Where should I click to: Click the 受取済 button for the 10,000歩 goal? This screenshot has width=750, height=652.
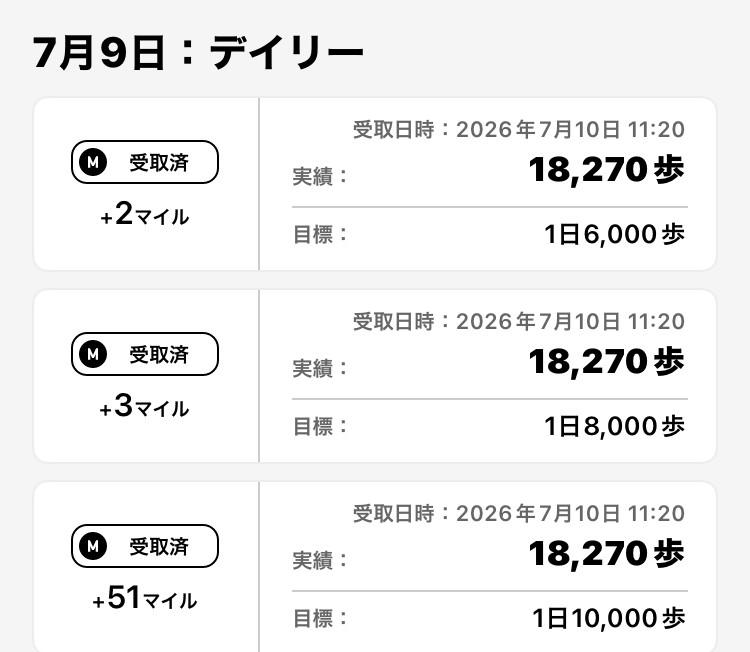pyautogui.click(x=145, y=546)
